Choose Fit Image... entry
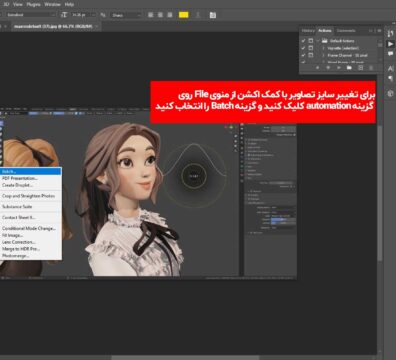396x360 pixels. point(31,235)
